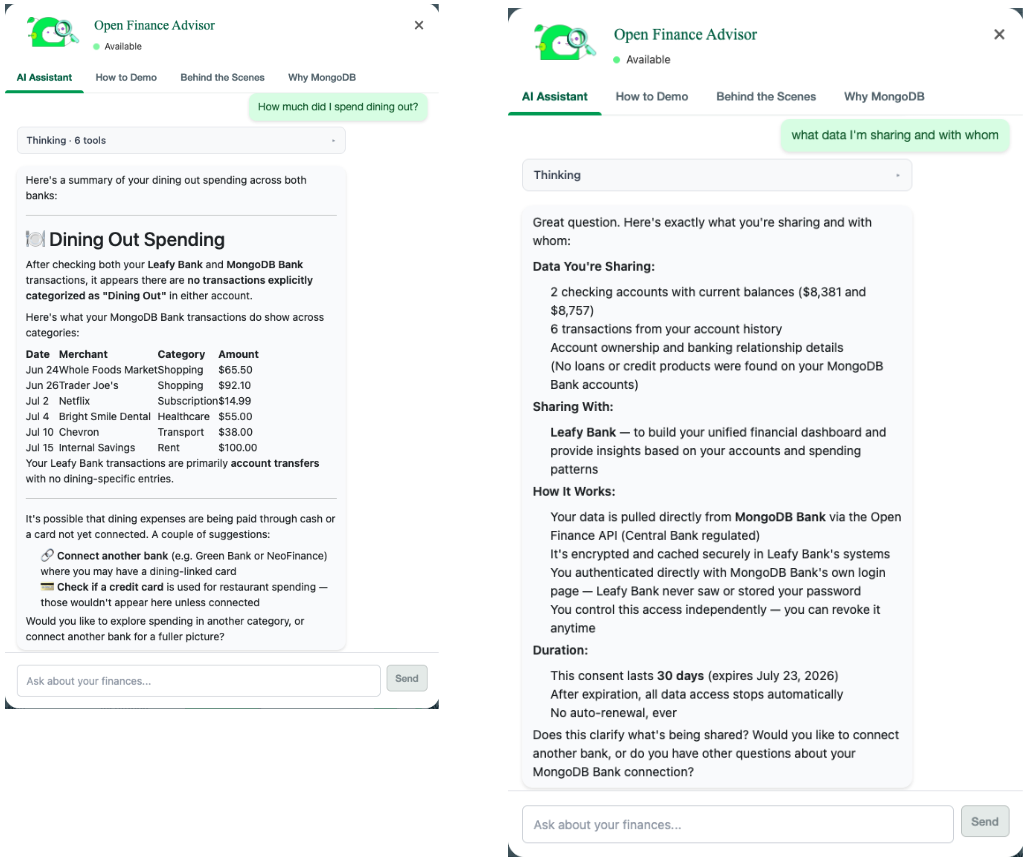The width and height of the screenshot is (1028, 861).
Task: Click the Category column header
Action: [x=181, y=354]
